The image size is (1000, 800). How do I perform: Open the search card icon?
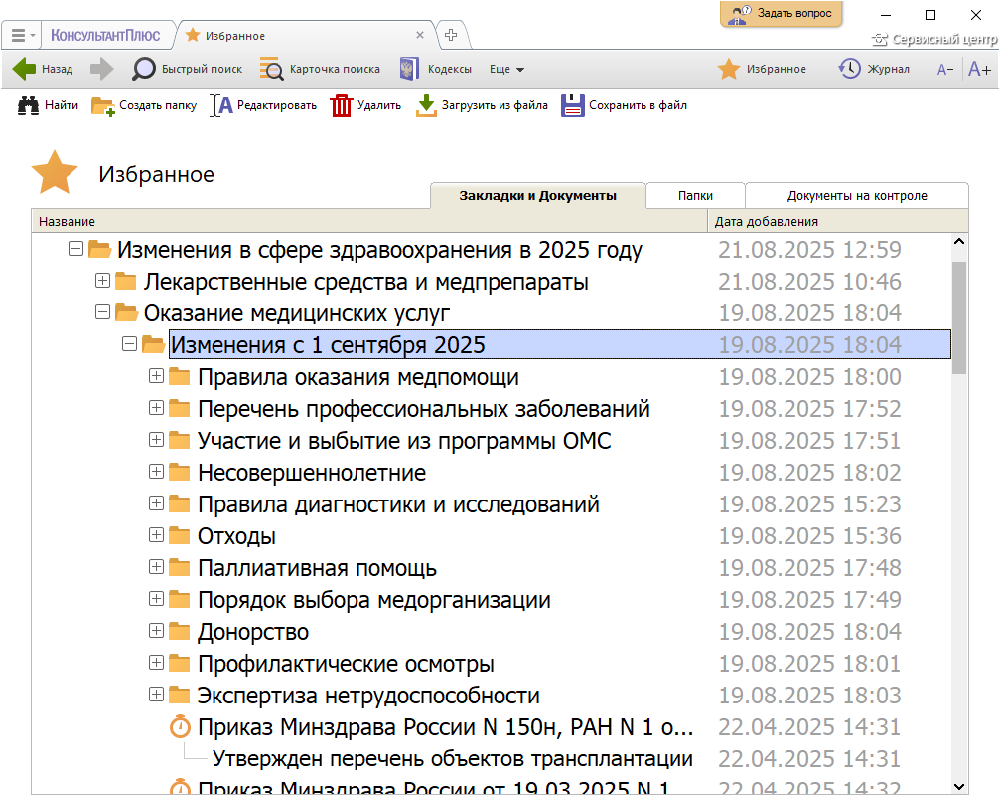(x=271, y=69)
